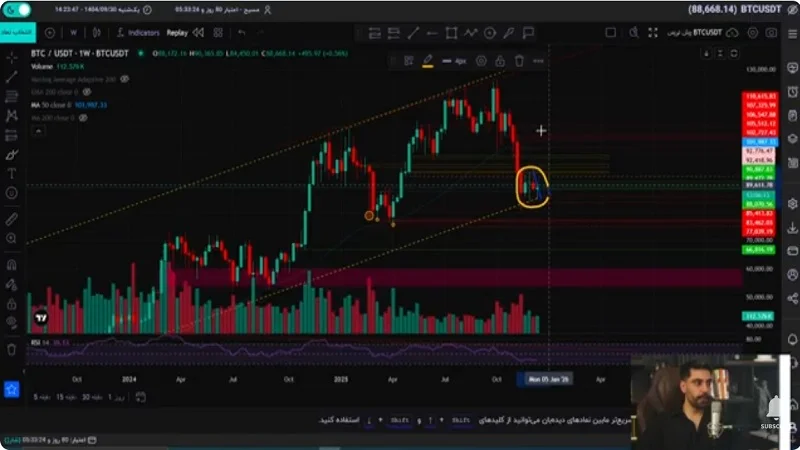Click the trash remove-drawings icon in sidebar
The height and width of the screenshot is (450, 800).
11,349
